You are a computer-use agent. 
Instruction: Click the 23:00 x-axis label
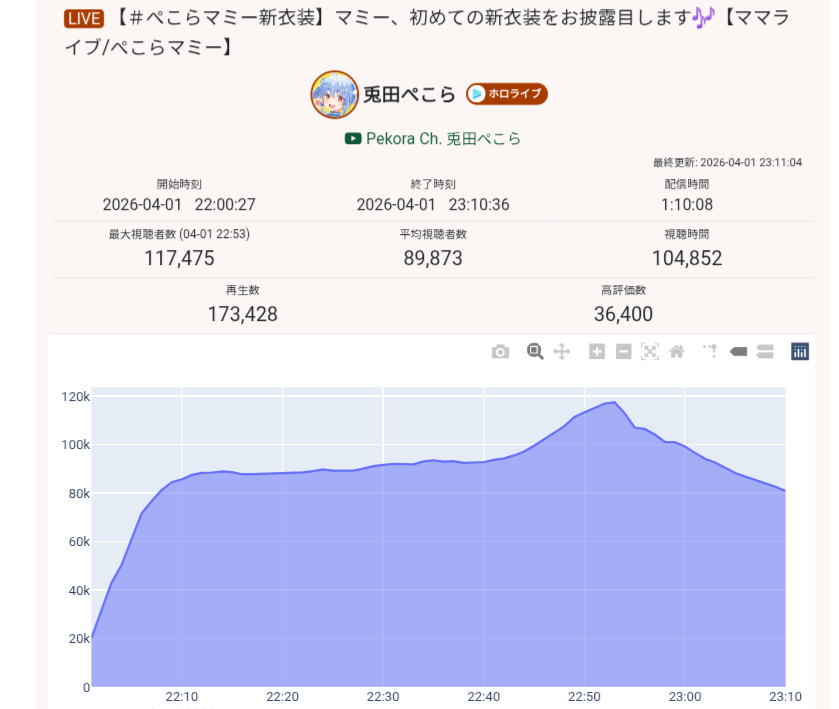(x=684, y=697)
